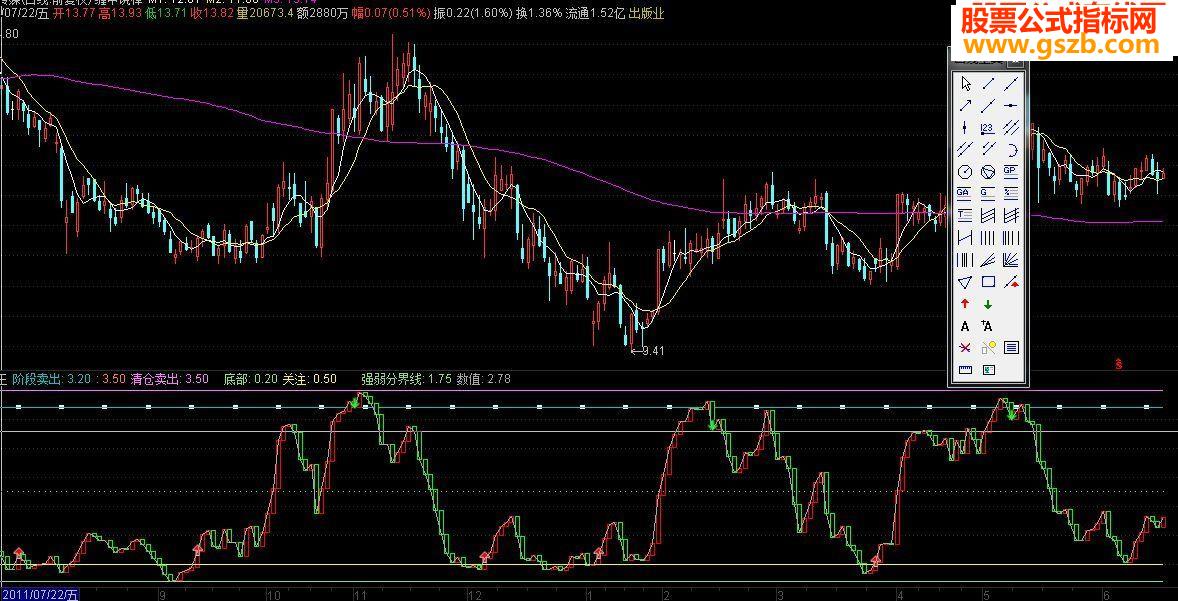This screenshot has width=1178, height=601.
Task: Select the green down arrow marker tool
Action: [988, 304]
